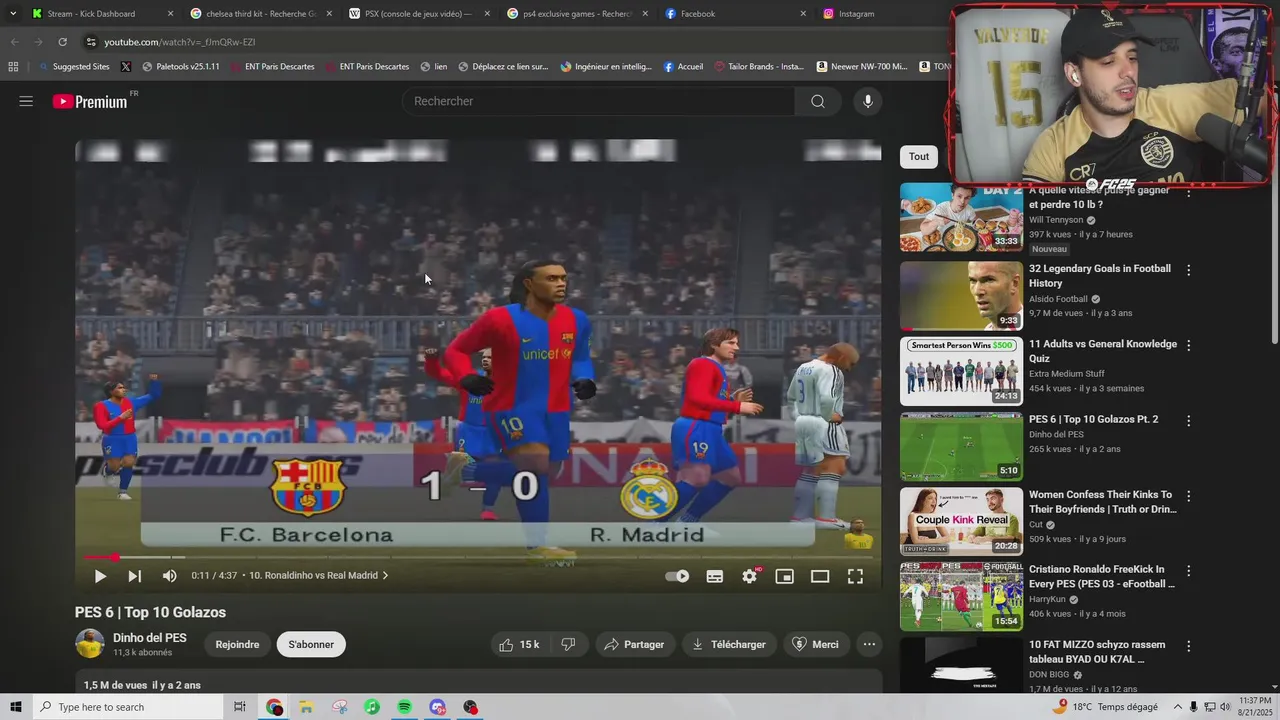The height and width of the screenshot is (720, 1280).
Task: Show hidden system tray icons
Action: click(1176, 707)
